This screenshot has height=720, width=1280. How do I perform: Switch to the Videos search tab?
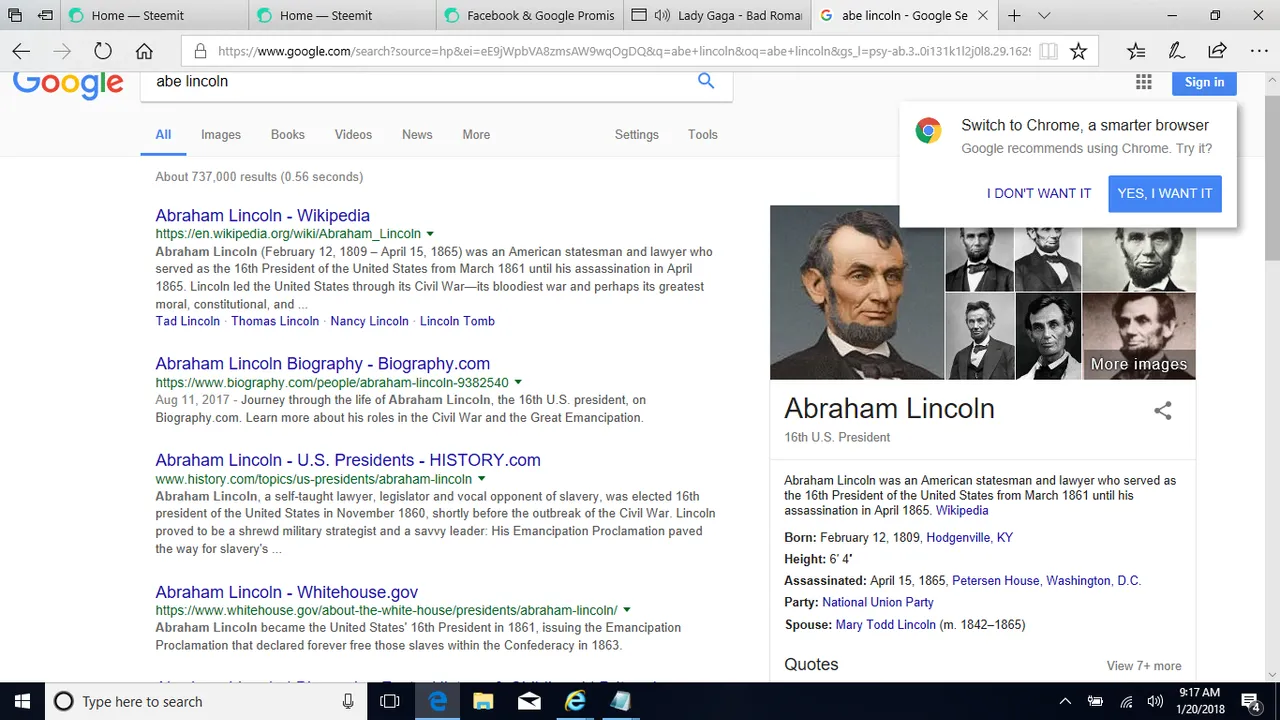(353, 135)
